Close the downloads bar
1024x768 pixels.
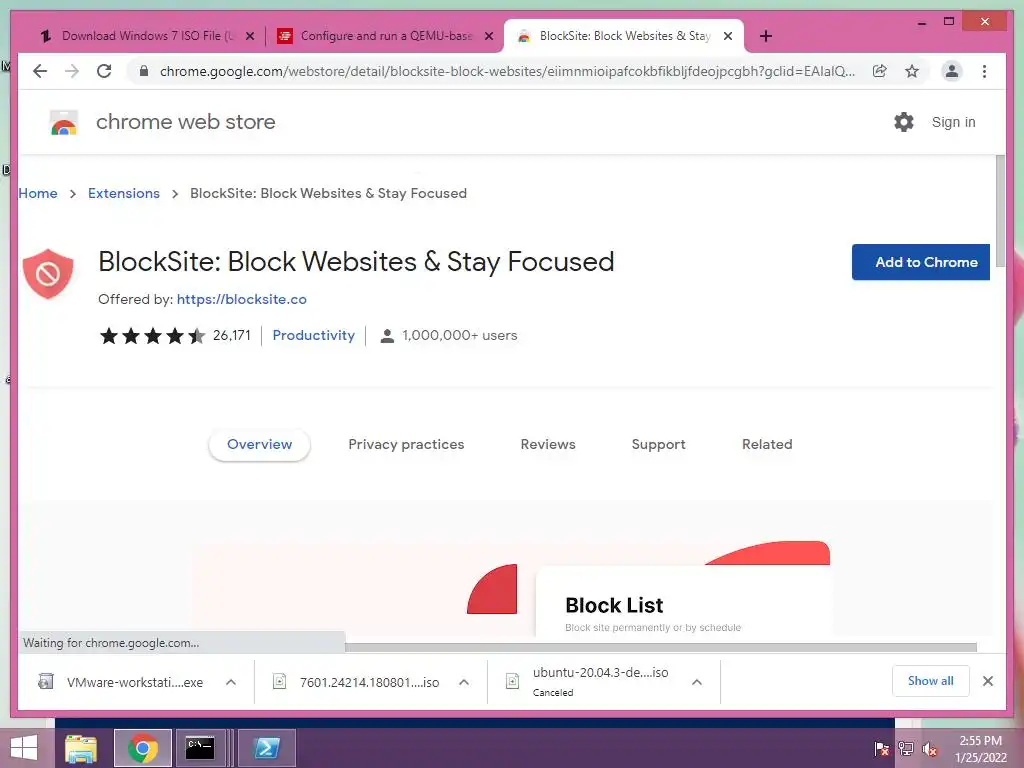(988, 681)
